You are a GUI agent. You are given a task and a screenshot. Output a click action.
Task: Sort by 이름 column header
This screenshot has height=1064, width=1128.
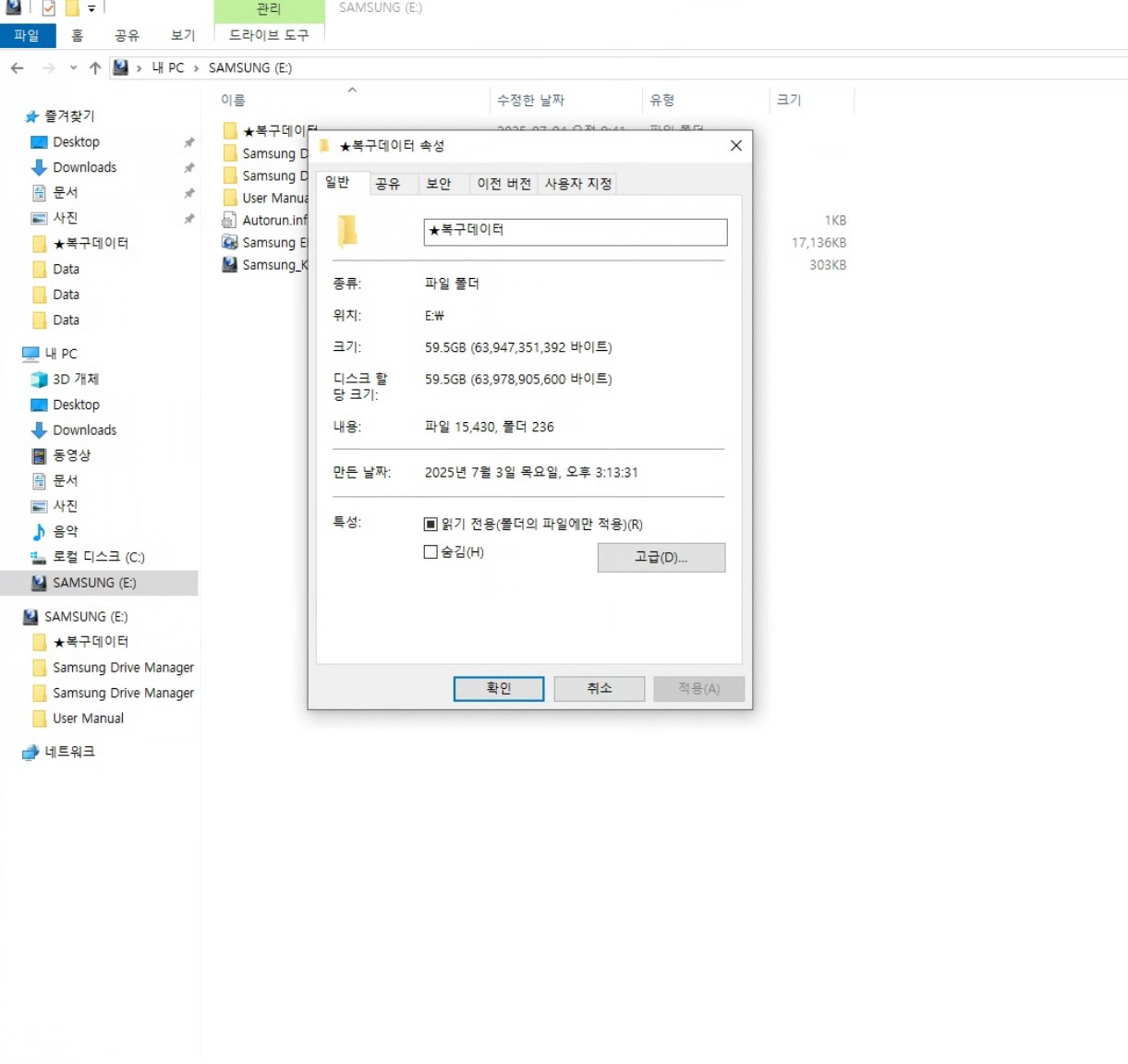coord(233,100)
